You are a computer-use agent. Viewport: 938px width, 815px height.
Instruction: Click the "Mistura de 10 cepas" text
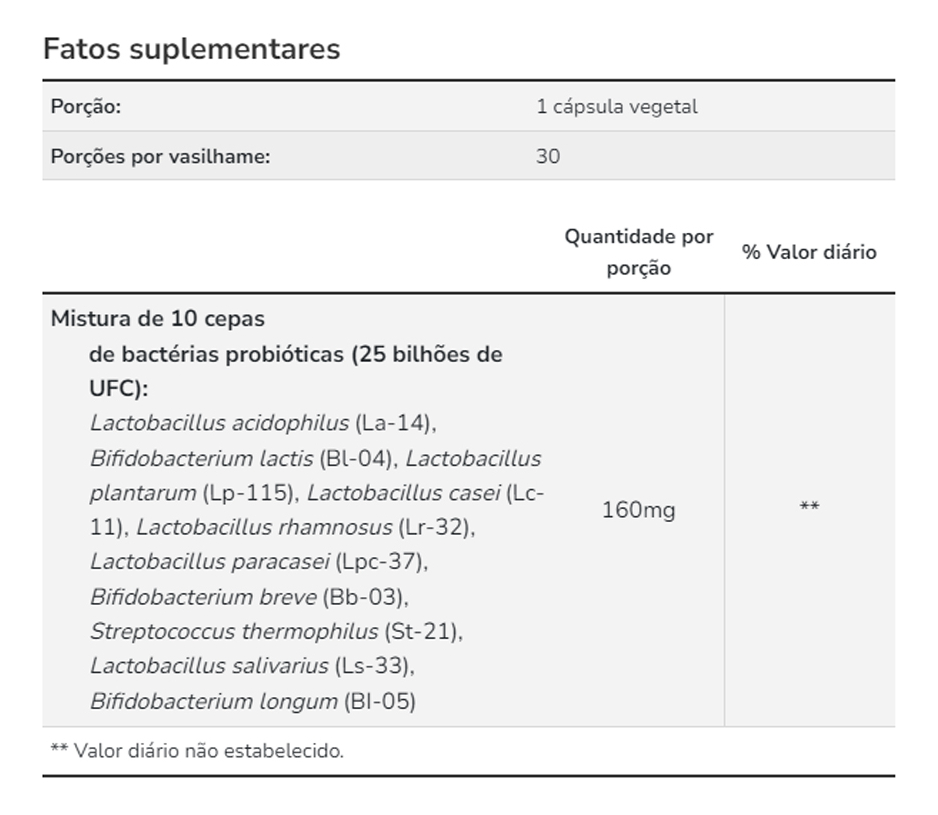(158, 319)
